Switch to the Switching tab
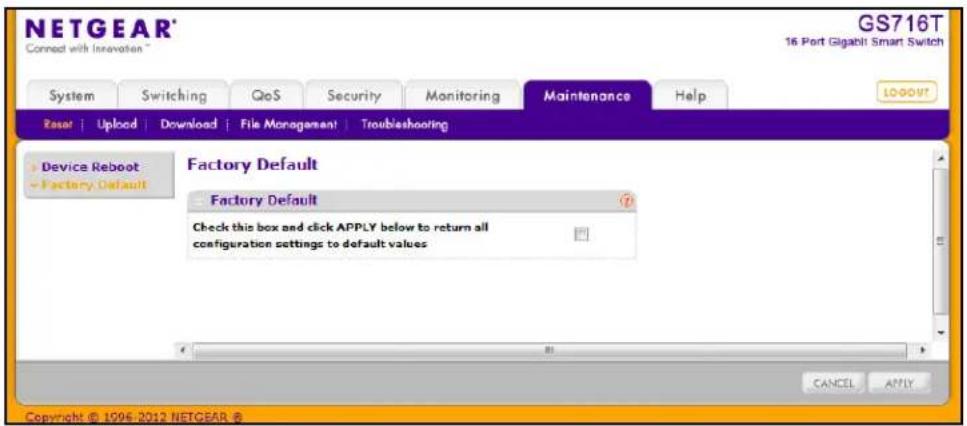Viewport: 967px width, 426px height. pyautogui.click(x=174, y=96)
